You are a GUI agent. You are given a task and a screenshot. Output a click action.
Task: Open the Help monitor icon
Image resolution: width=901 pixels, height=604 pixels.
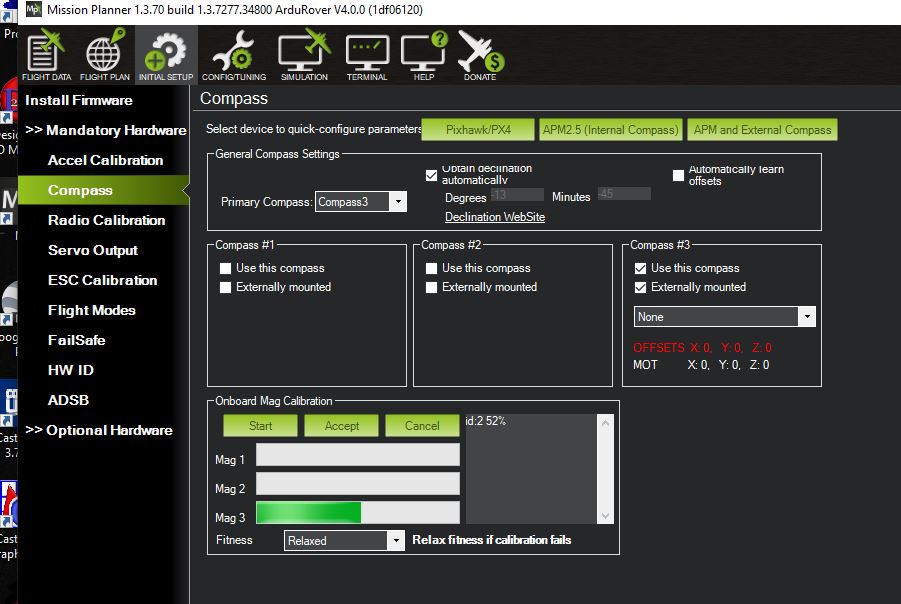tap(424, 55)
